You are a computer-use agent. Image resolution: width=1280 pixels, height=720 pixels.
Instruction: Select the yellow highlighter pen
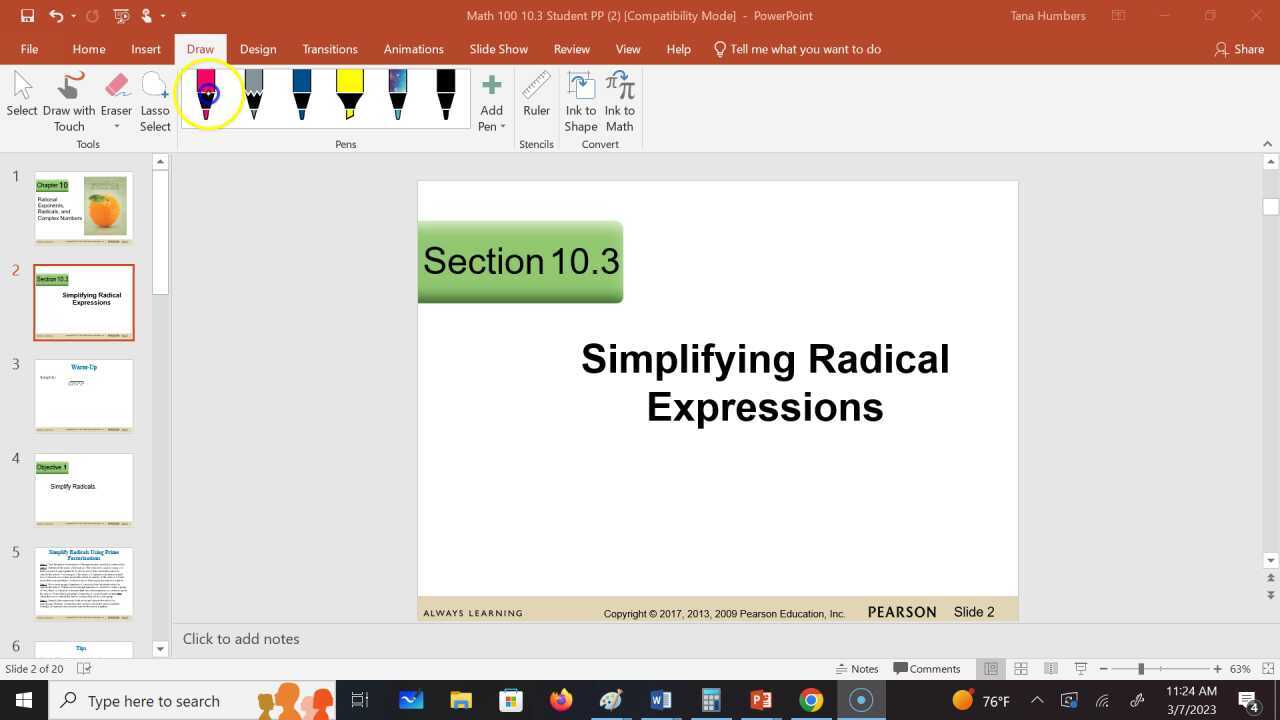pyautogui.click(x=349, y=95)
